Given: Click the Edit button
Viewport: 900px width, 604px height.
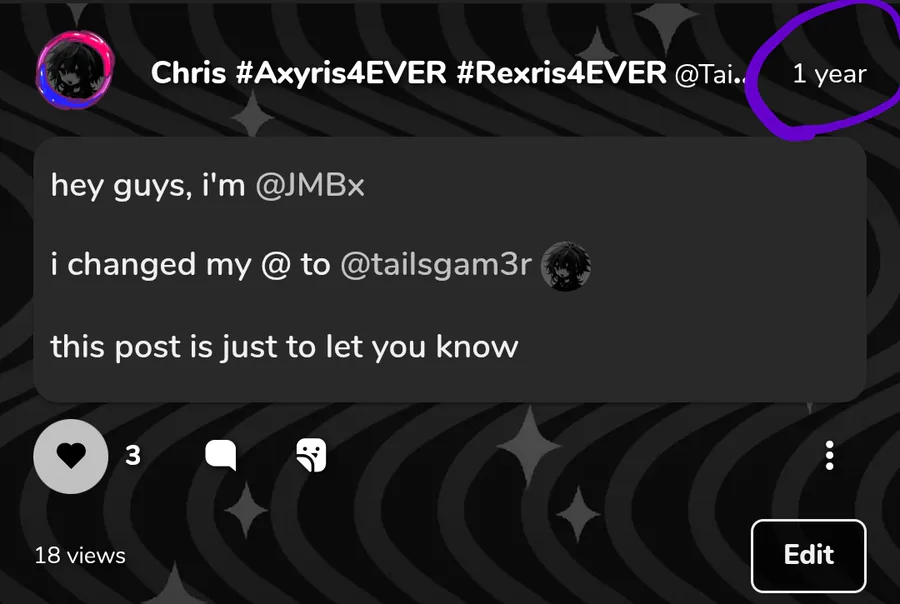Looking at the screenshot, I should [x=808, y=555].
